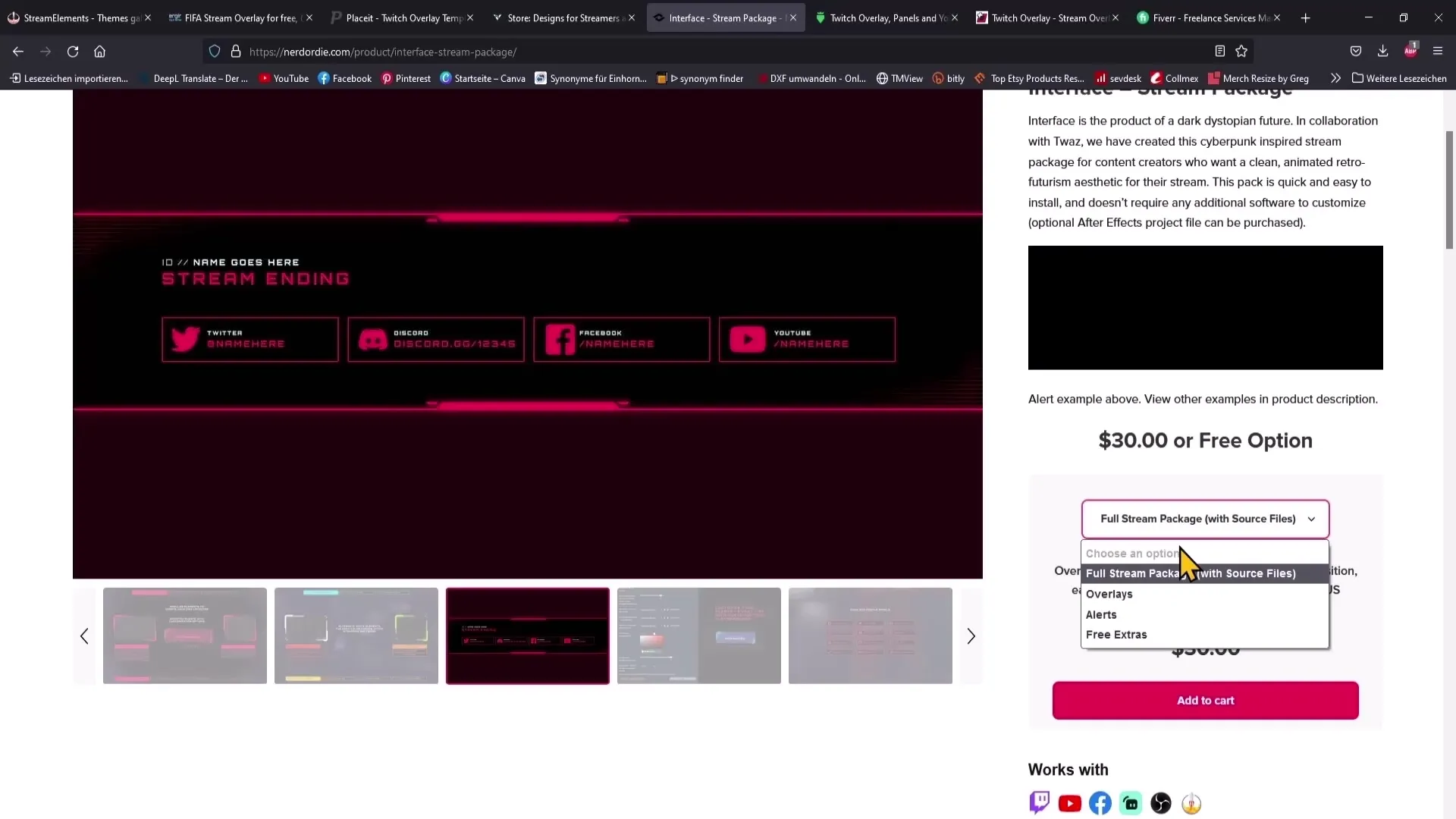Open the Firefox application menu
The width and height of the screenshot is (1456, 819).
click(x=1438, y=52)
